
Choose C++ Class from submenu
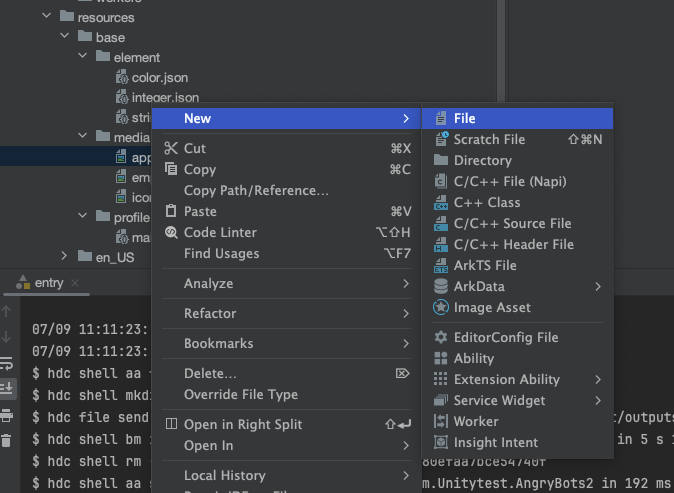(x=487, y=202)
